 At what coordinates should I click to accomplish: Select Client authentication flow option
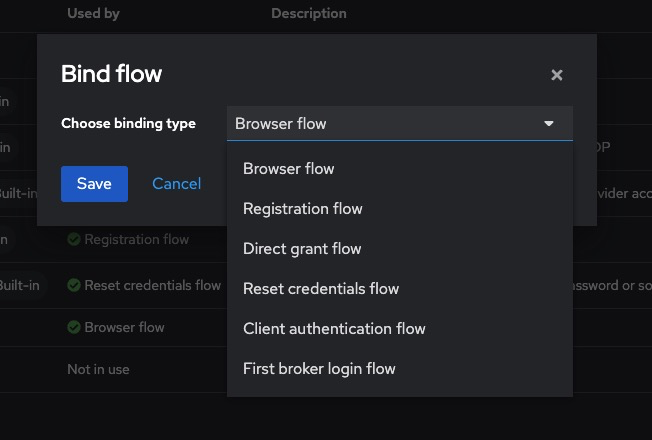pyautogui.click(x=334, y=329)
